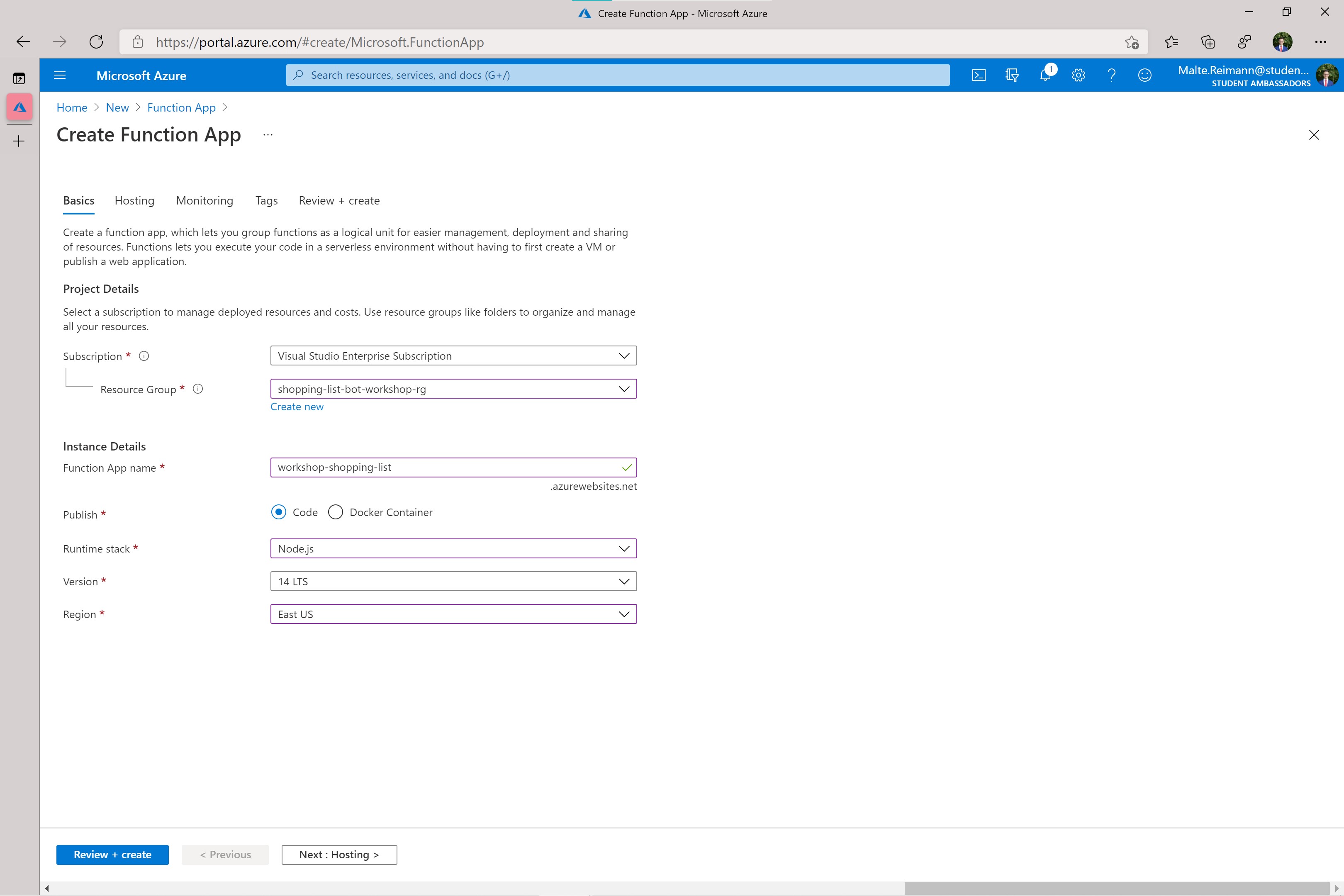Click the Function App name input field
Viewport: 1344px width, 896px height.
point(453,467)
